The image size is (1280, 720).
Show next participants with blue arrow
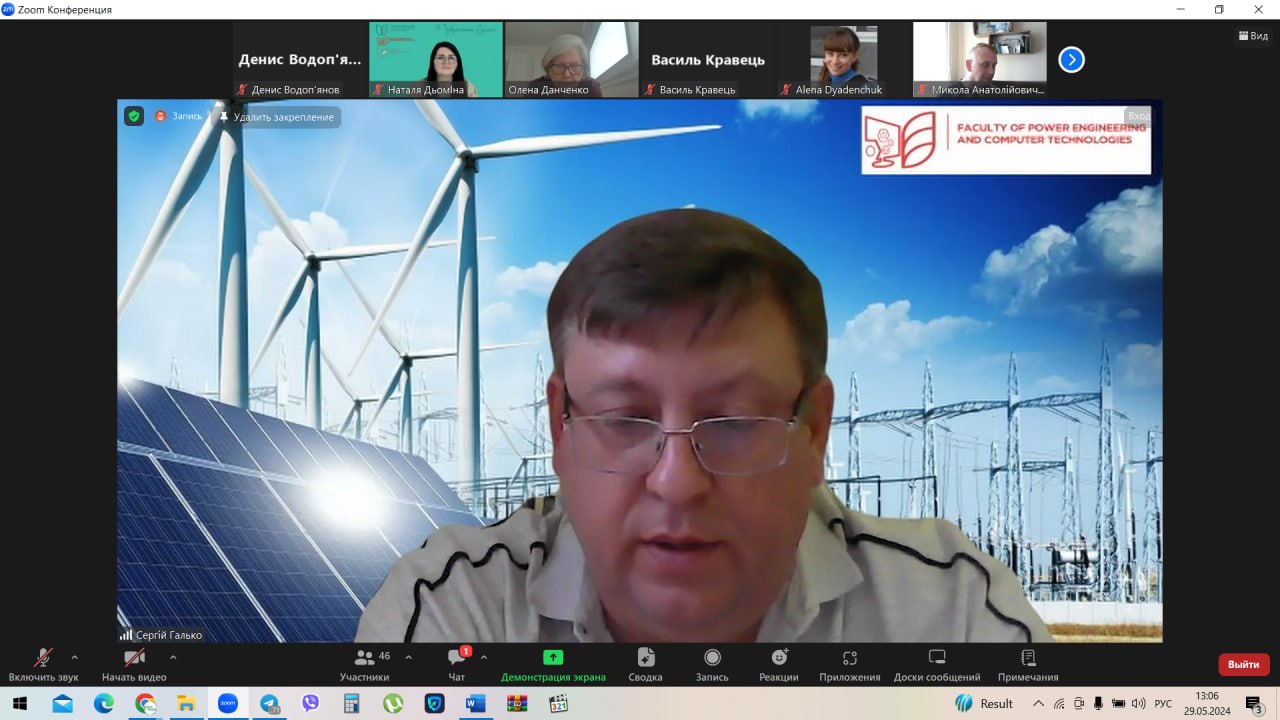coord(1071,60)
